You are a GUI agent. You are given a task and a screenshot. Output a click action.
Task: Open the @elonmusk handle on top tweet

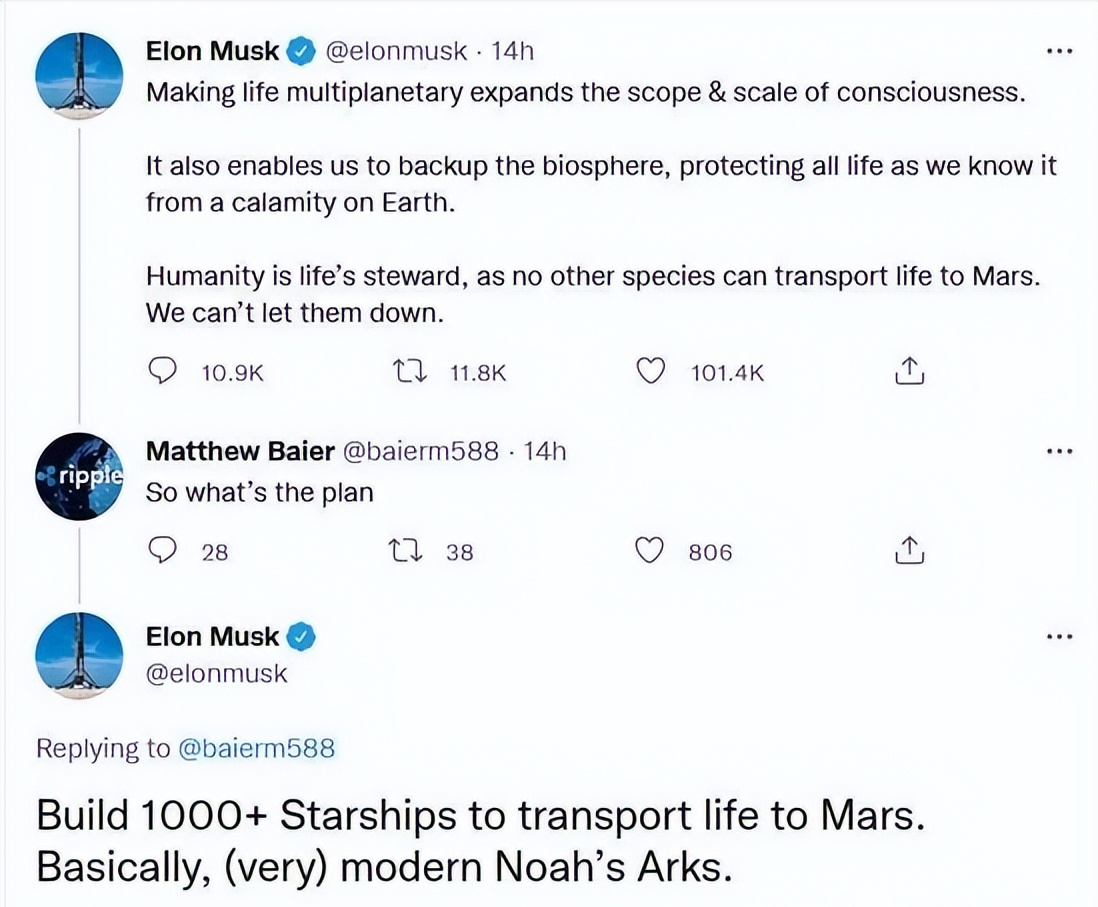pyautogui.click(x=396, y=51)
